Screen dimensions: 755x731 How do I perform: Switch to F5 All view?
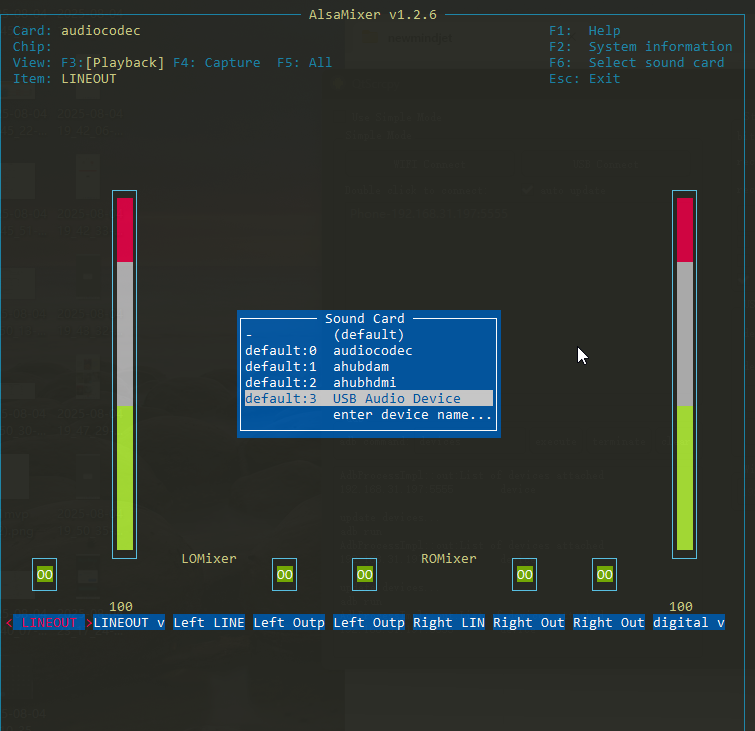(x=304, y=62)
